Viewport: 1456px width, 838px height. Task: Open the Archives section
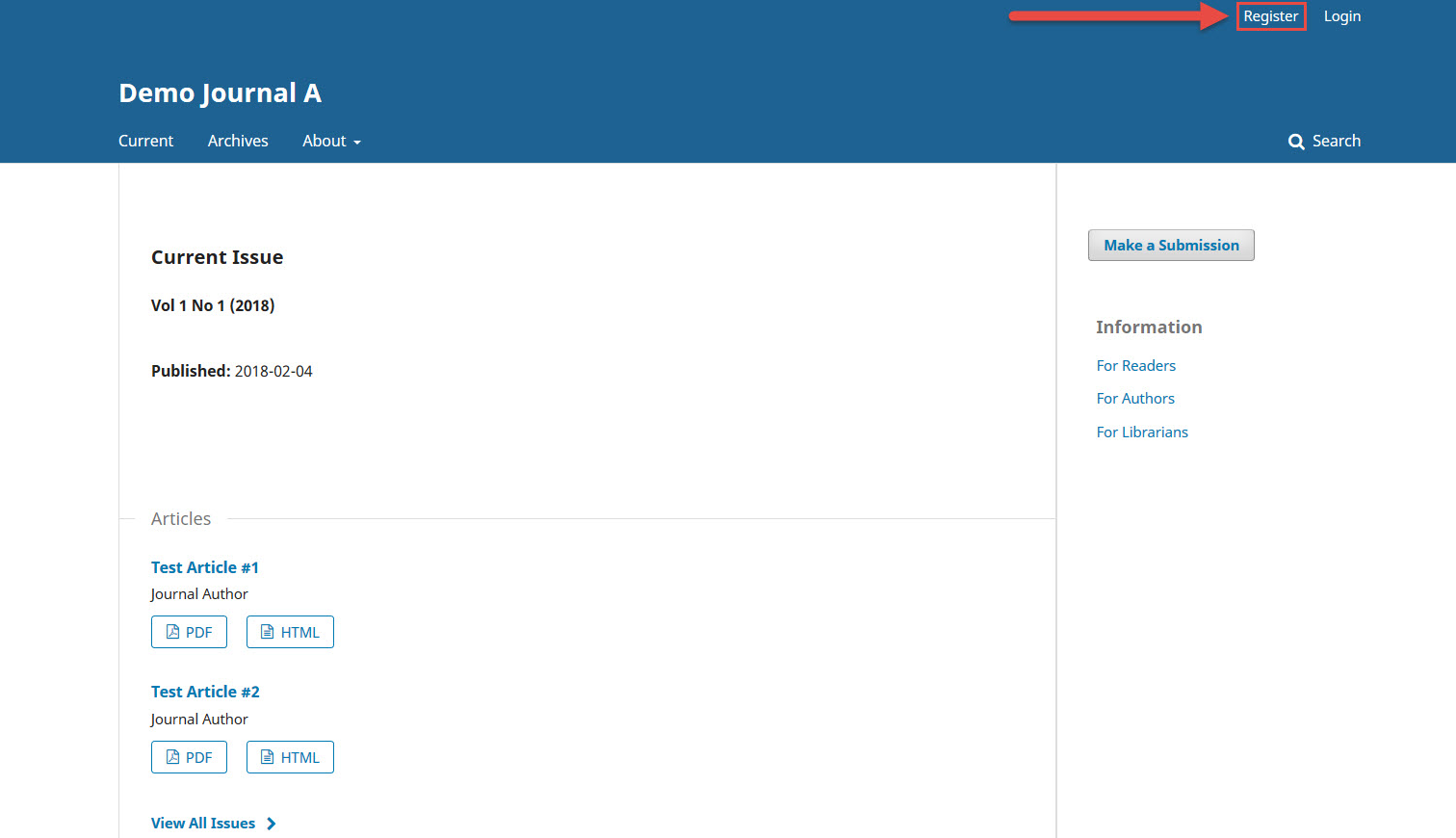click(x=237, y=141)
